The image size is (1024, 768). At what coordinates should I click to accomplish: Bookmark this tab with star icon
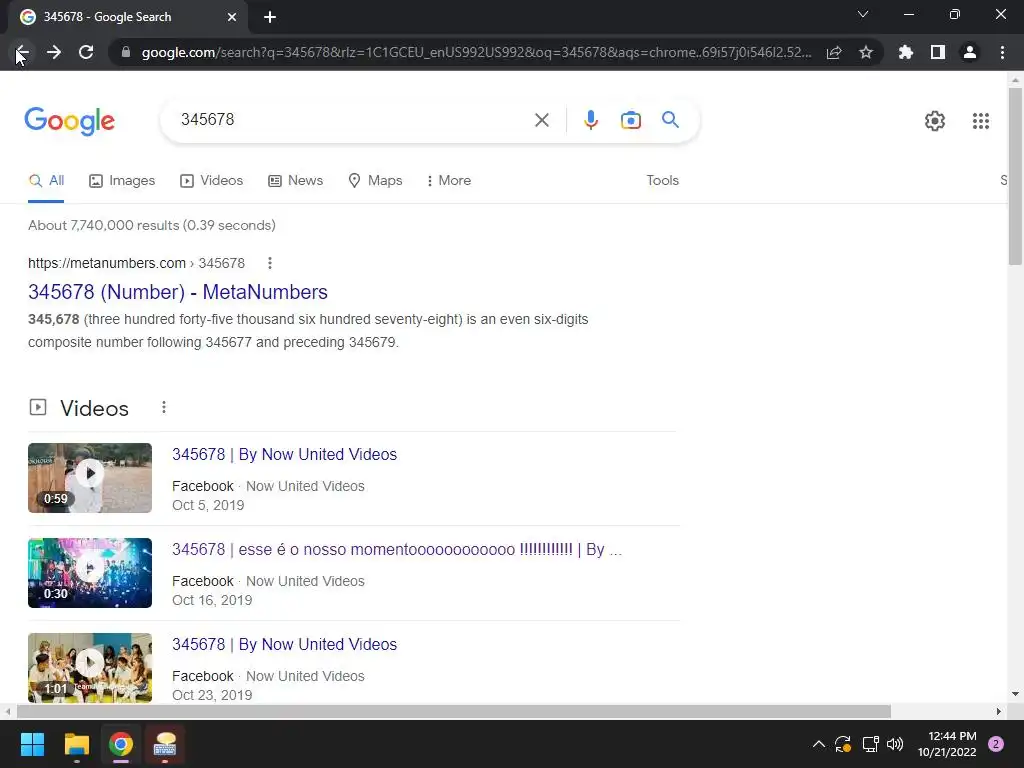pyautogui.click(x=866, y=52)
